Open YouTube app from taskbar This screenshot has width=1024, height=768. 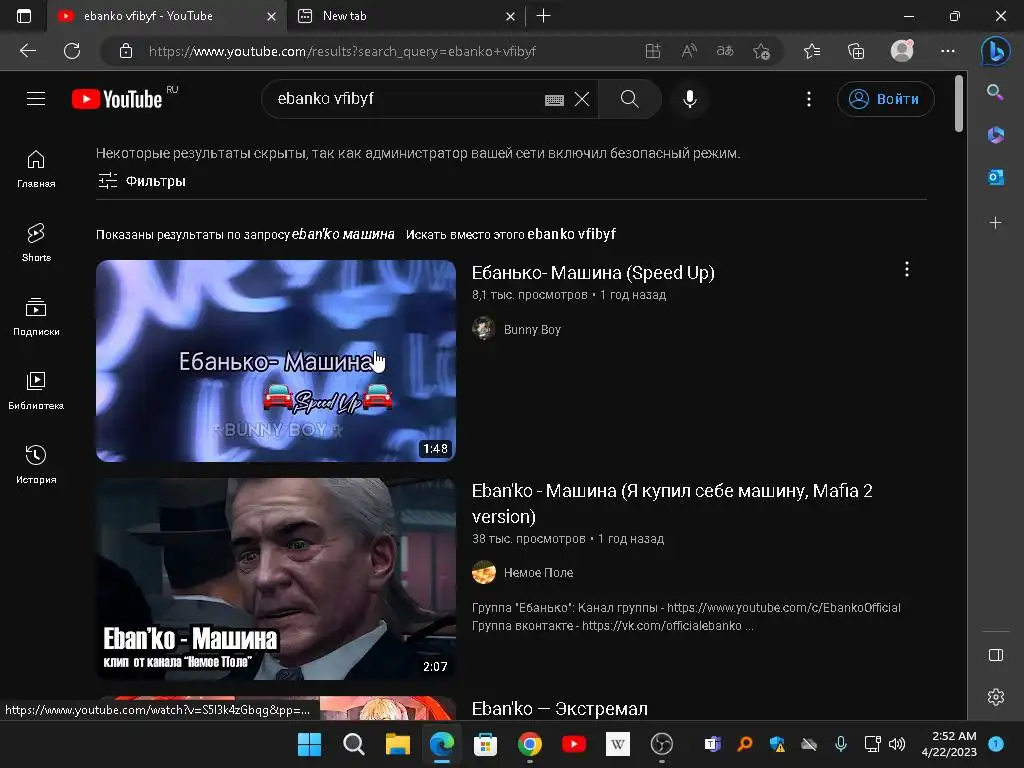click(x=573, y=744)
